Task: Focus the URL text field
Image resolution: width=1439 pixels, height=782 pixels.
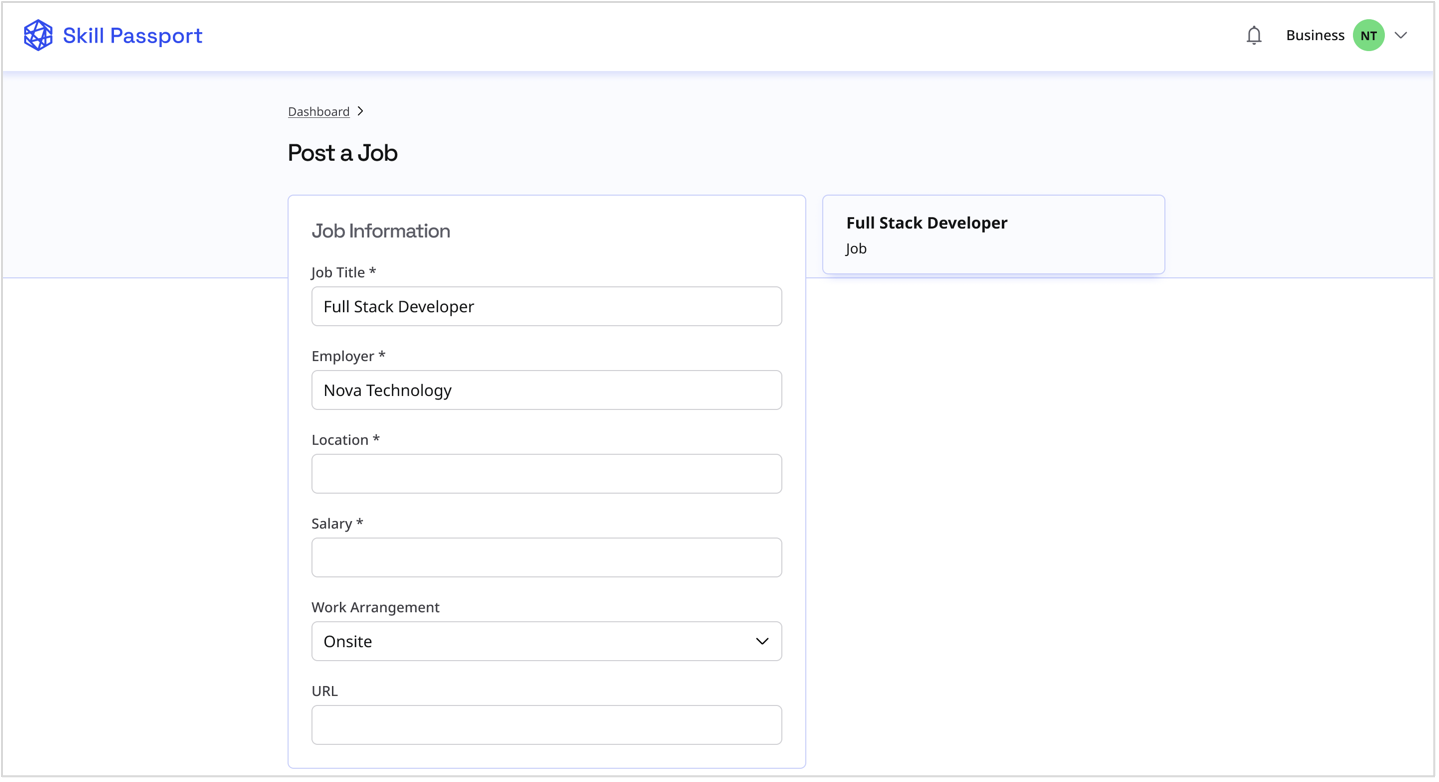Action: 546,725
